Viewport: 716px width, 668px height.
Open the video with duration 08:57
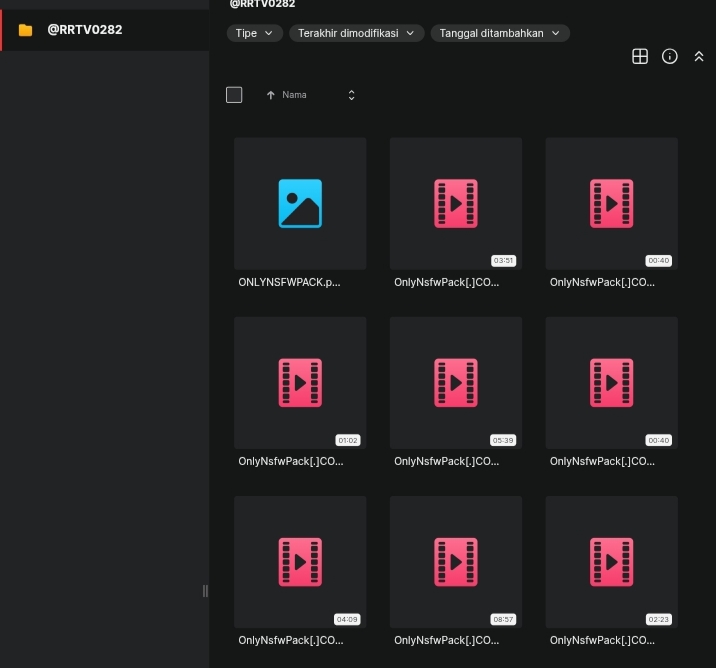[x=456, y=562]
